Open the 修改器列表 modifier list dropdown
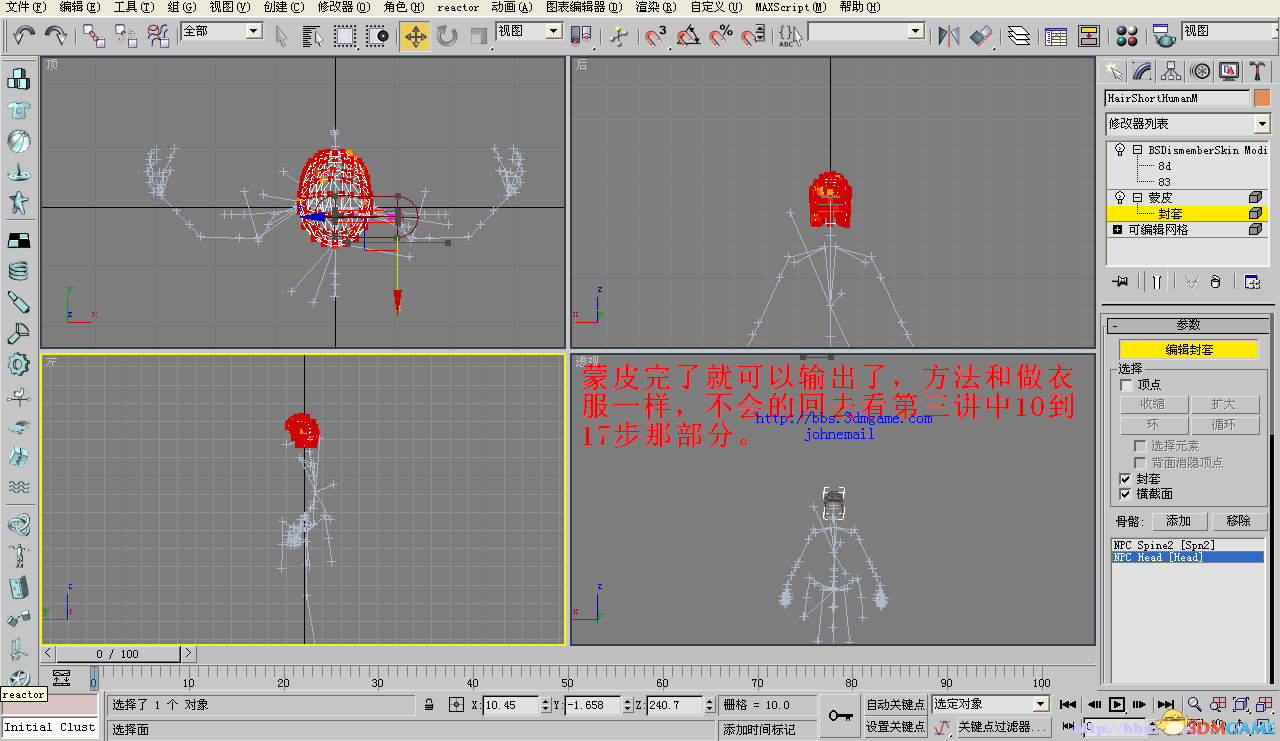The width and height of the screenshot is (1280, 741). pos(1187,124)
